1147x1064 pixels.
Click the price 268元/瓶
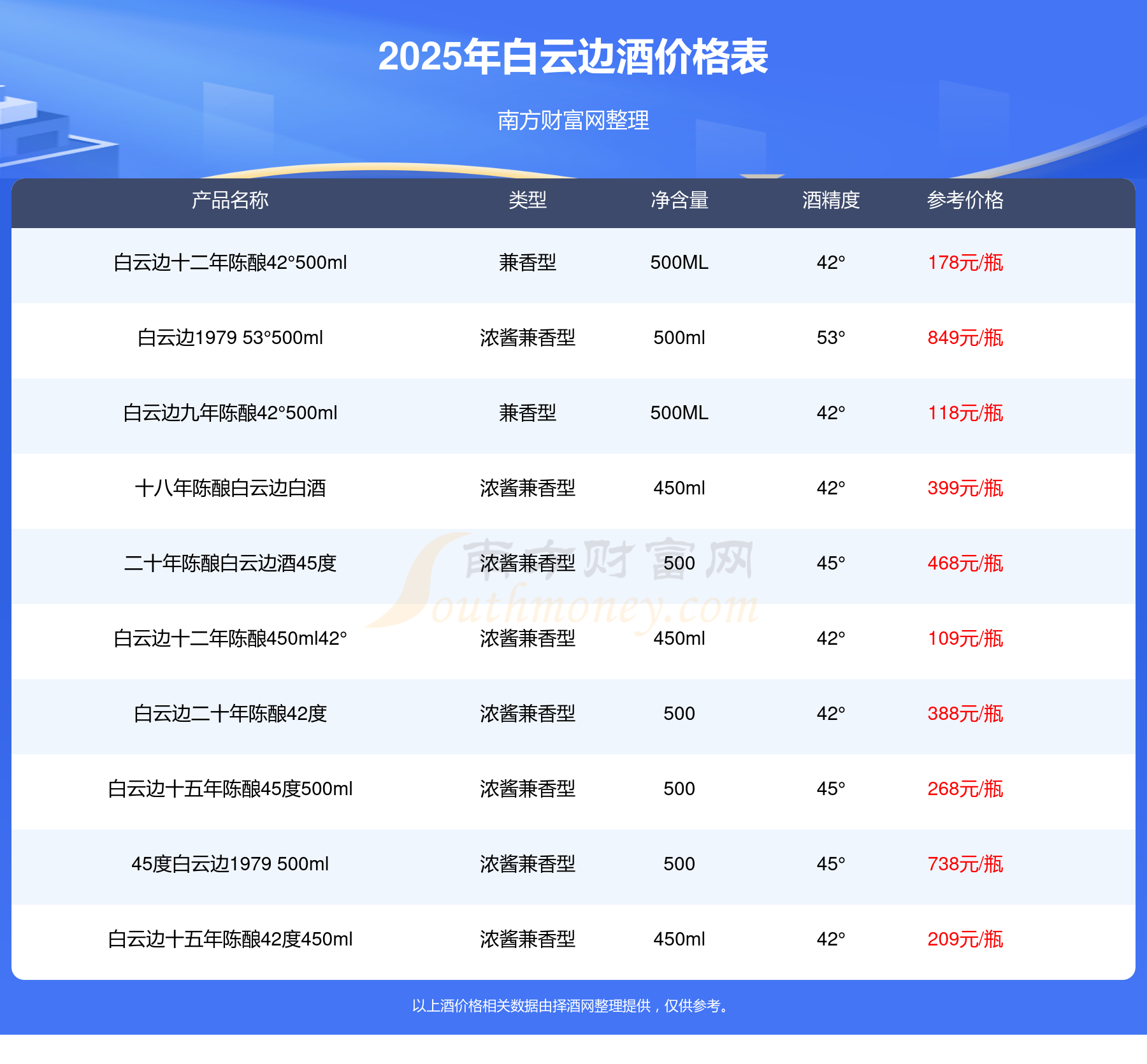(x=965, y=789)
